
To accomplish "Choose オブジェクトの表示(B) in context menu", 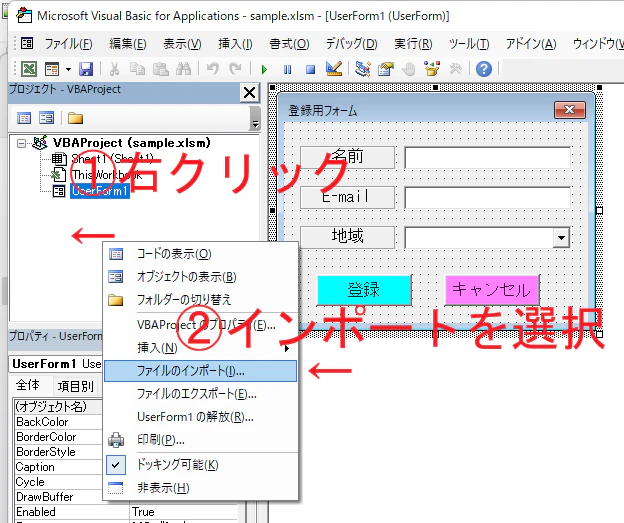I will coord(201,277).
